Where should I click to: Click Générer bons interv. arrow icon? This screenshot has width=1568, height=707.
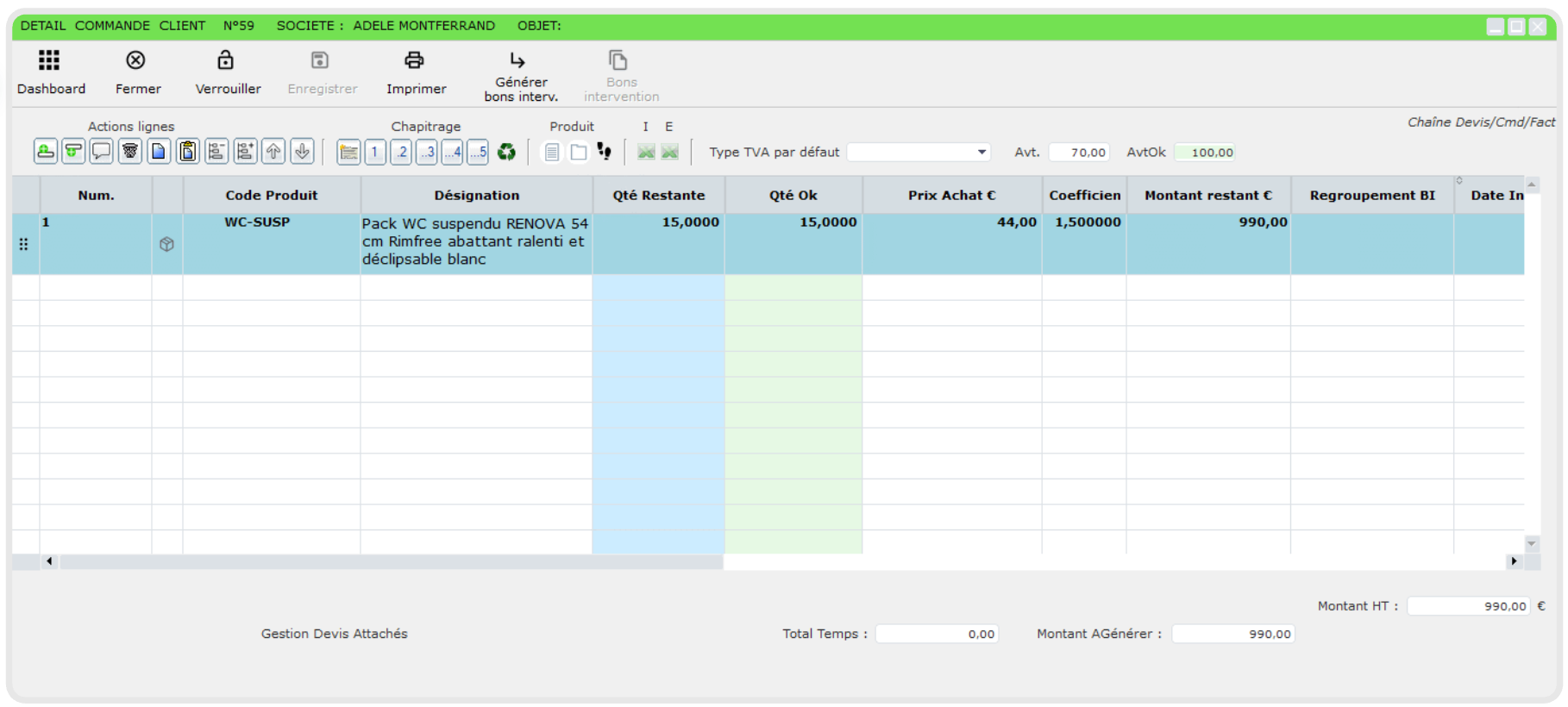(517, 60)
